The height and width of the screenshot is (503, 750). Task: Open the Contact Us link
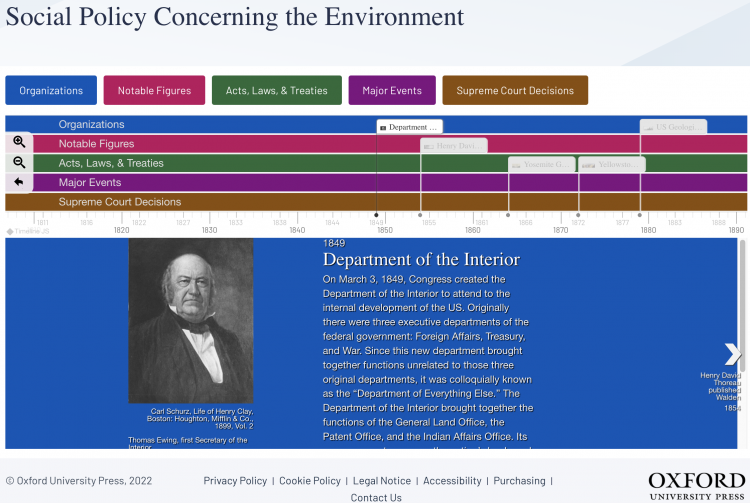pos(376,498)
